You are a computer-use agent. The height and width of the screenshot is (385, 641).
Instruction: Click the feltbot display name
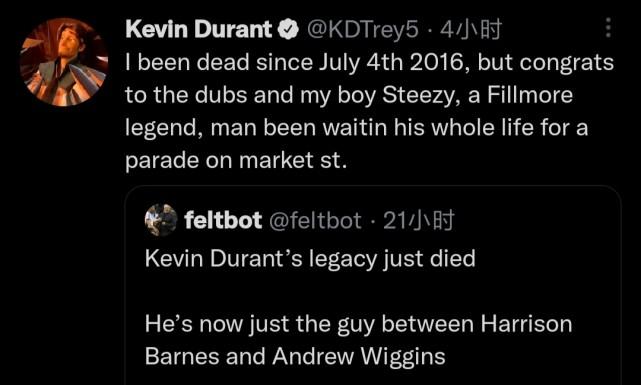click(223, 220)
